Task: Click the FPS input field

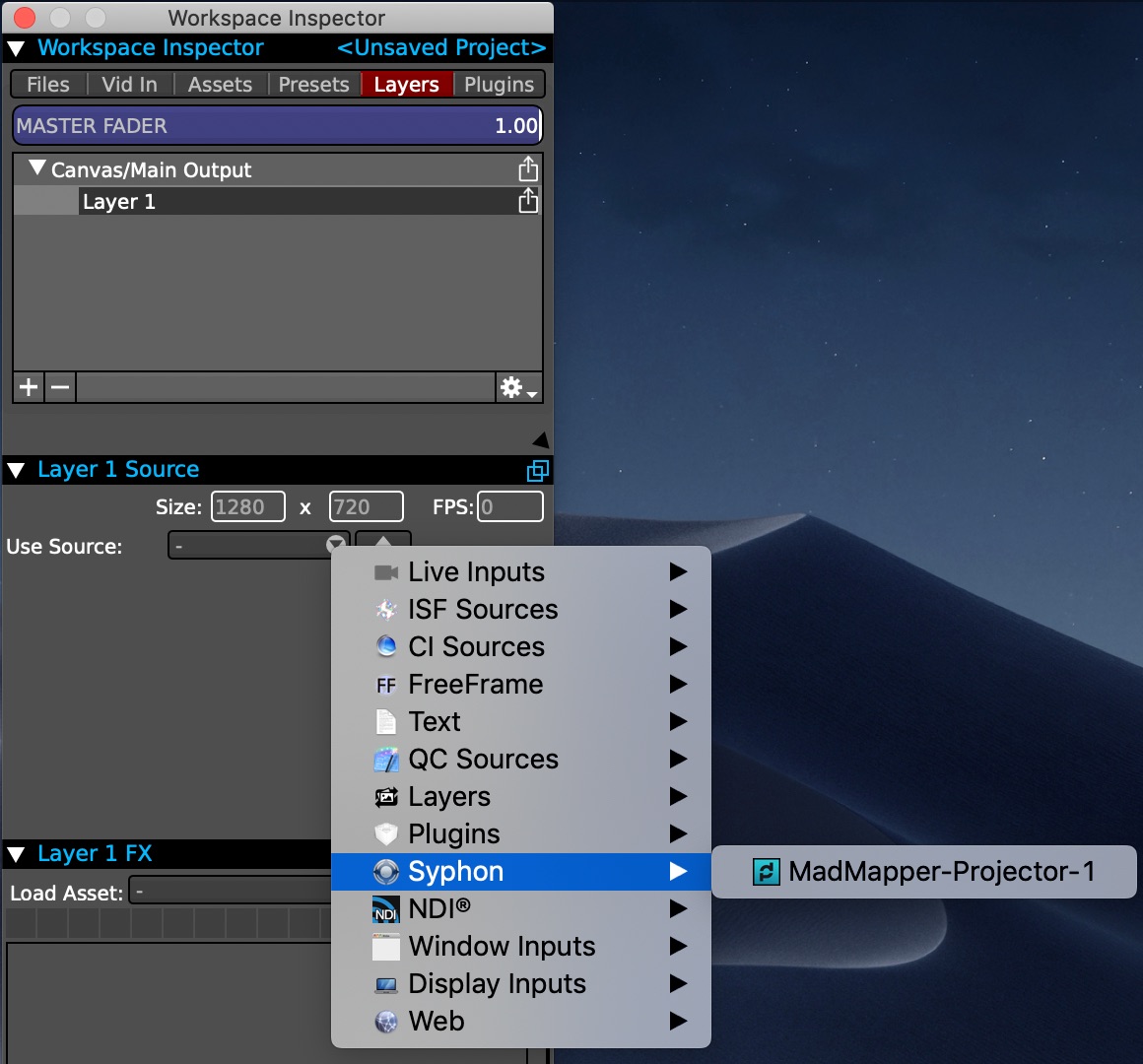Action: [x=510, y=506]
